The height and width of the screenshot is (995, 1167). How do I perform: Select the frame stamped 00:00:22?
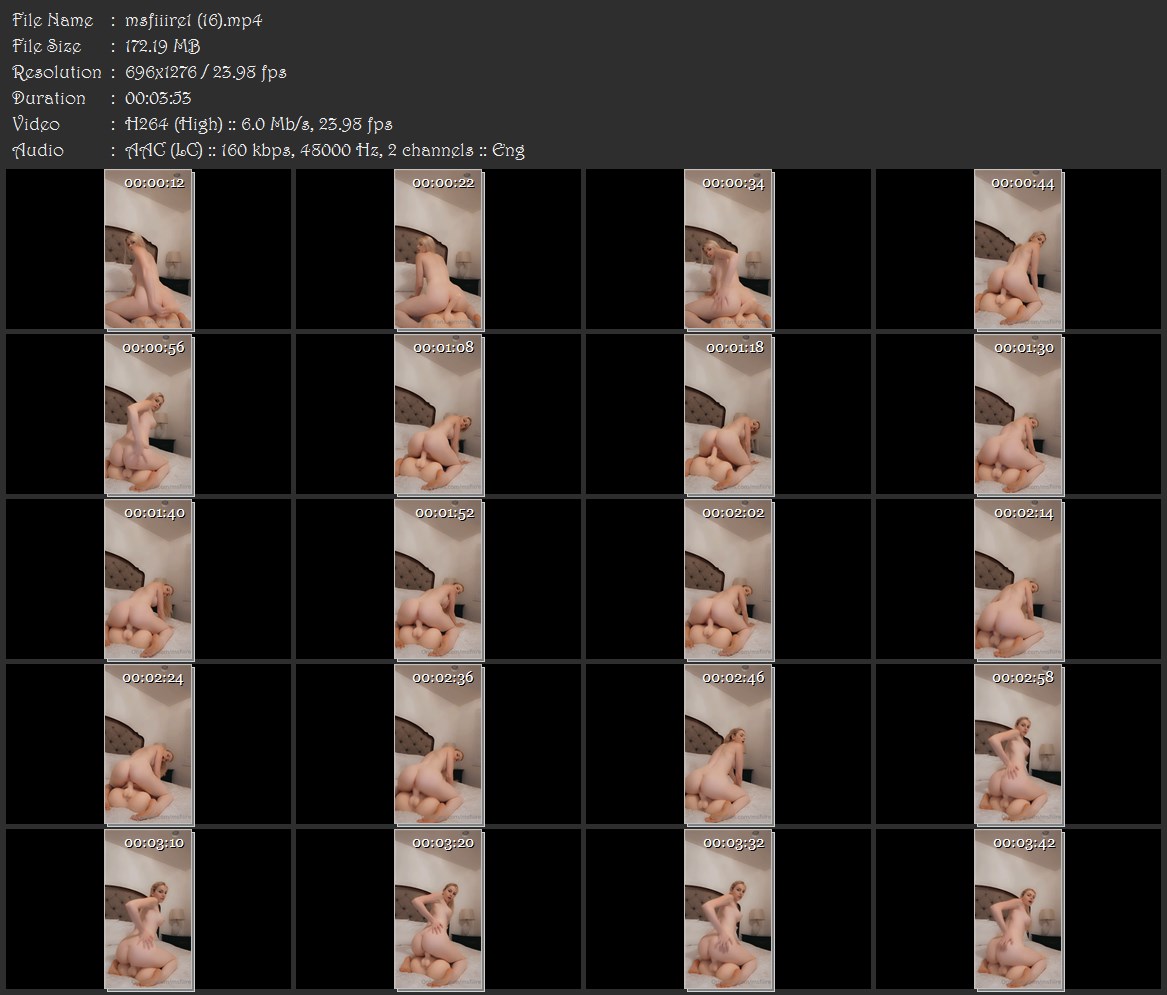pyautogui.click(x=439, y=249)
